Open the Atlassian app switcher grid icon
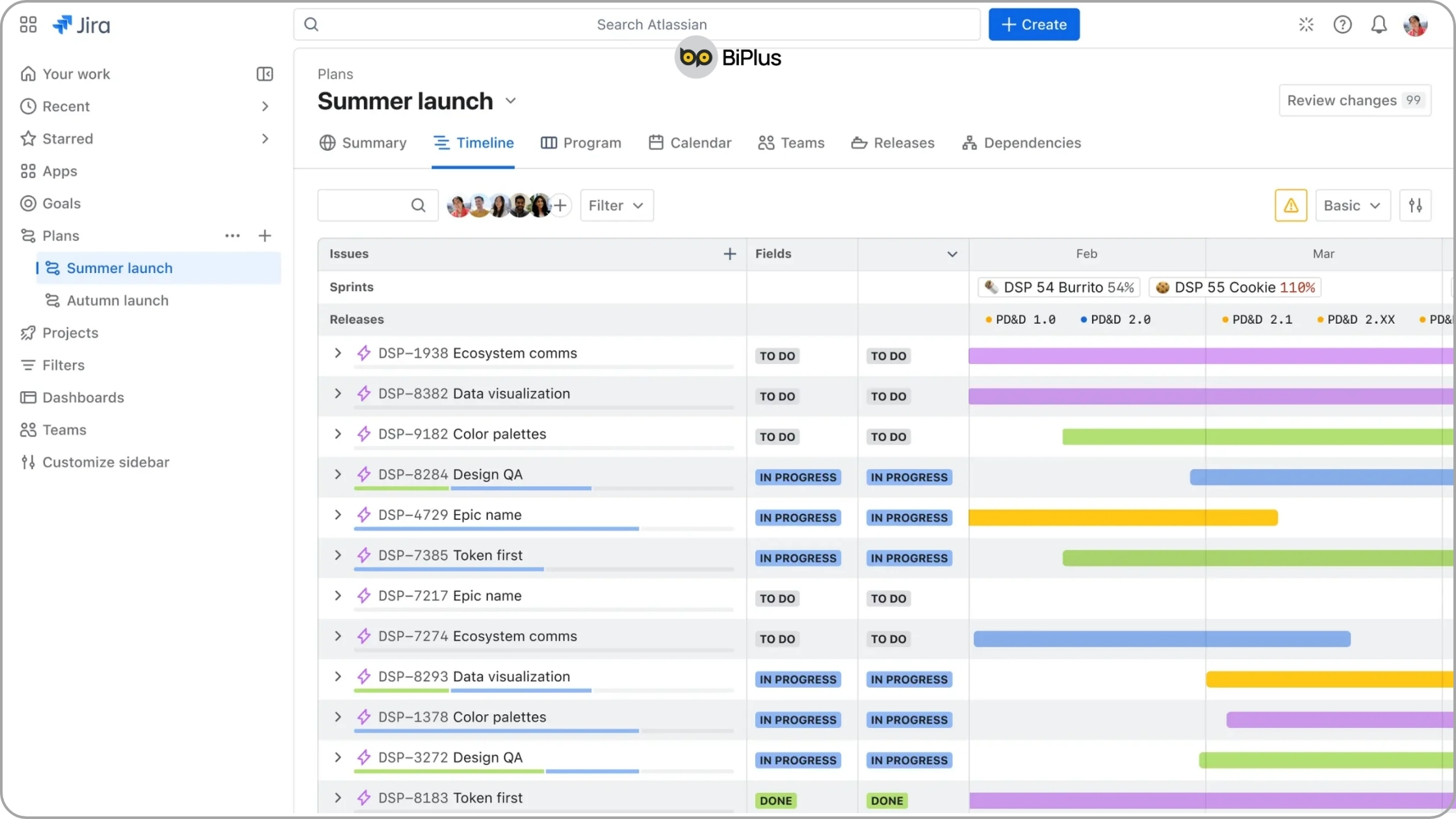Screen dimensions: 1456x819 [27, 24]
